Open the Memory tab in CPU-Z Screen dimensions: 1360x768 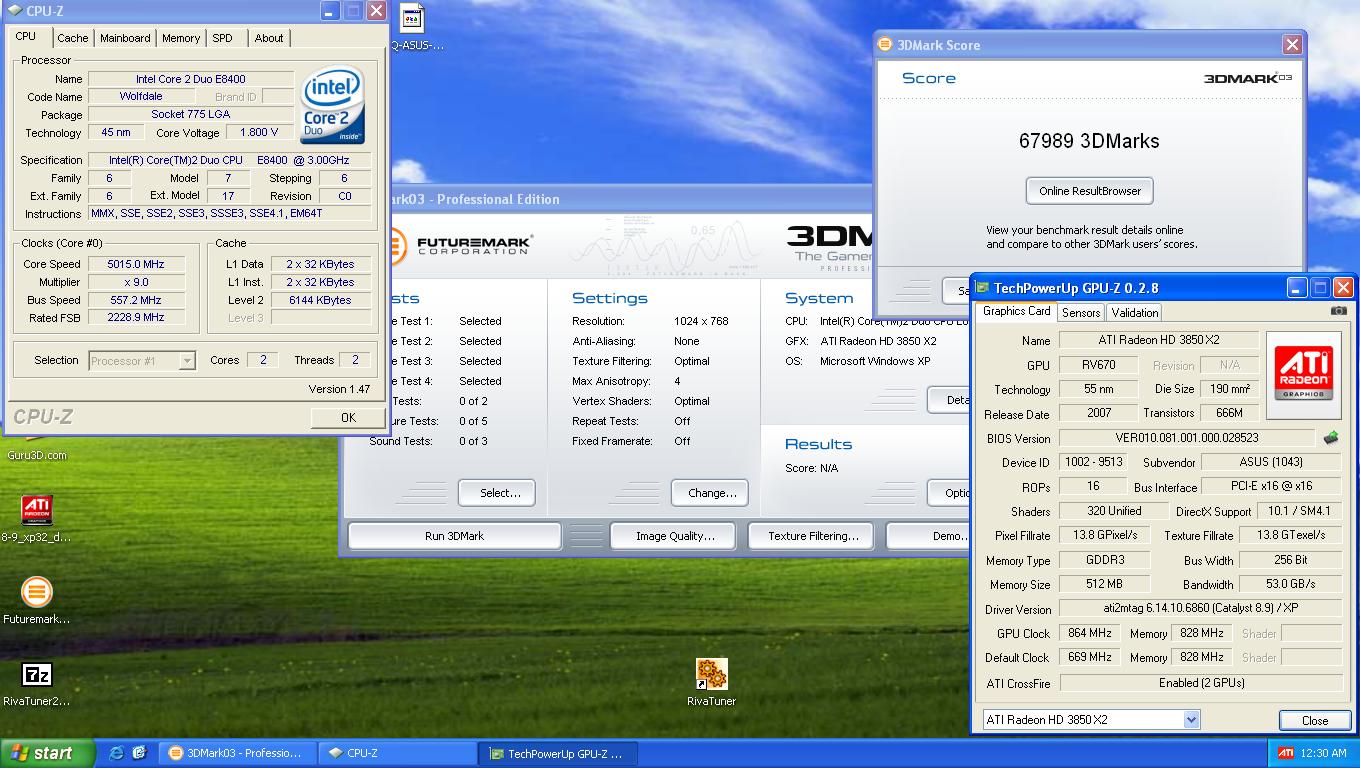coord(181,38)
